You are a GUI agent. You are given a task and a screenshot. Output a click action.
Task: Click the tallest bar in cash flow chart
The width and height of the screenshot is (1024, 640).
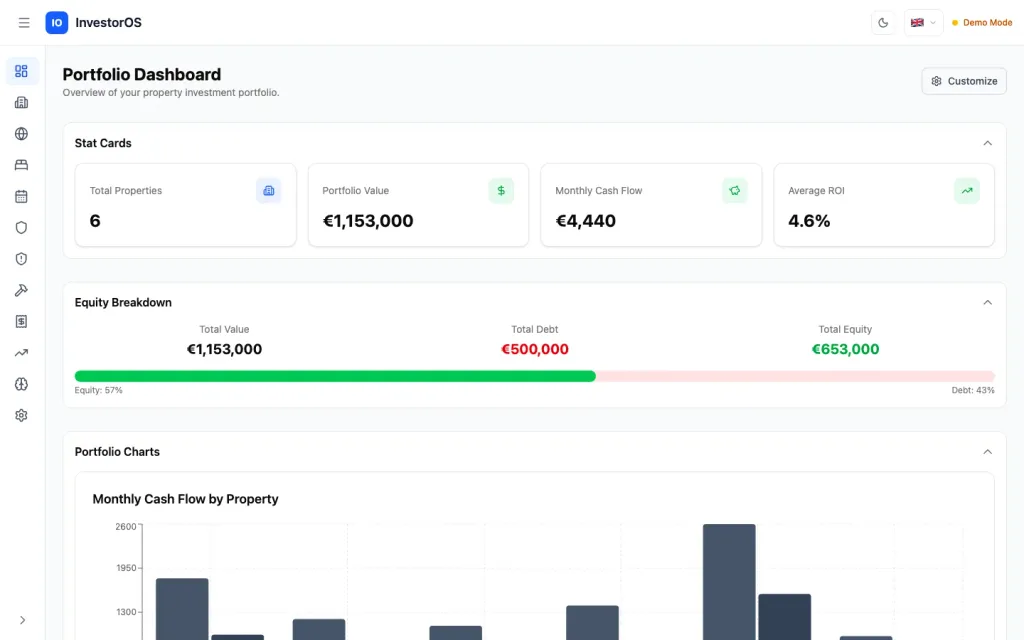729,581
